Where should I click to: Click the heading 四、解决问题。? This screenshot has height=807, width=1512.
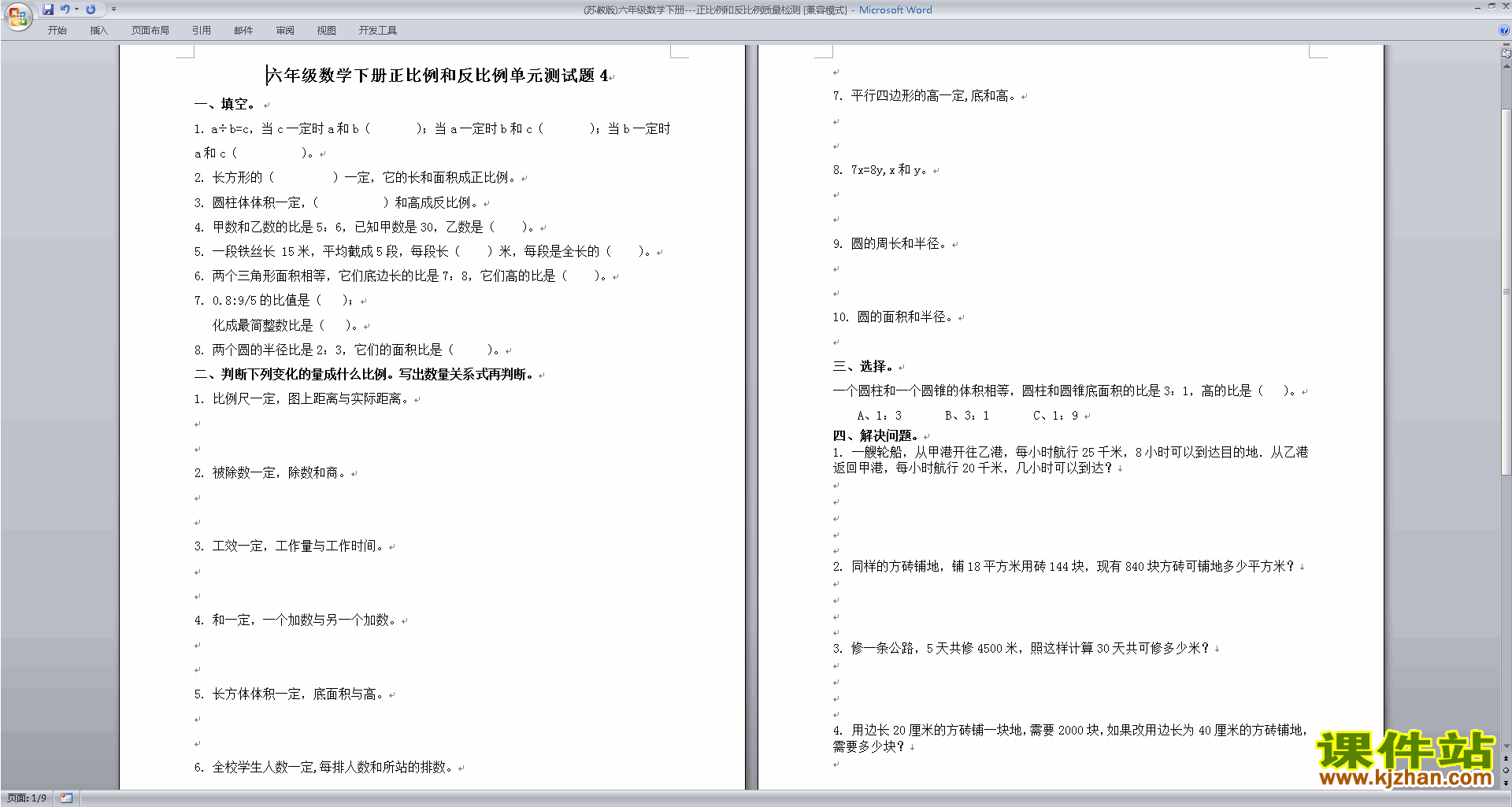coord(876,435)
